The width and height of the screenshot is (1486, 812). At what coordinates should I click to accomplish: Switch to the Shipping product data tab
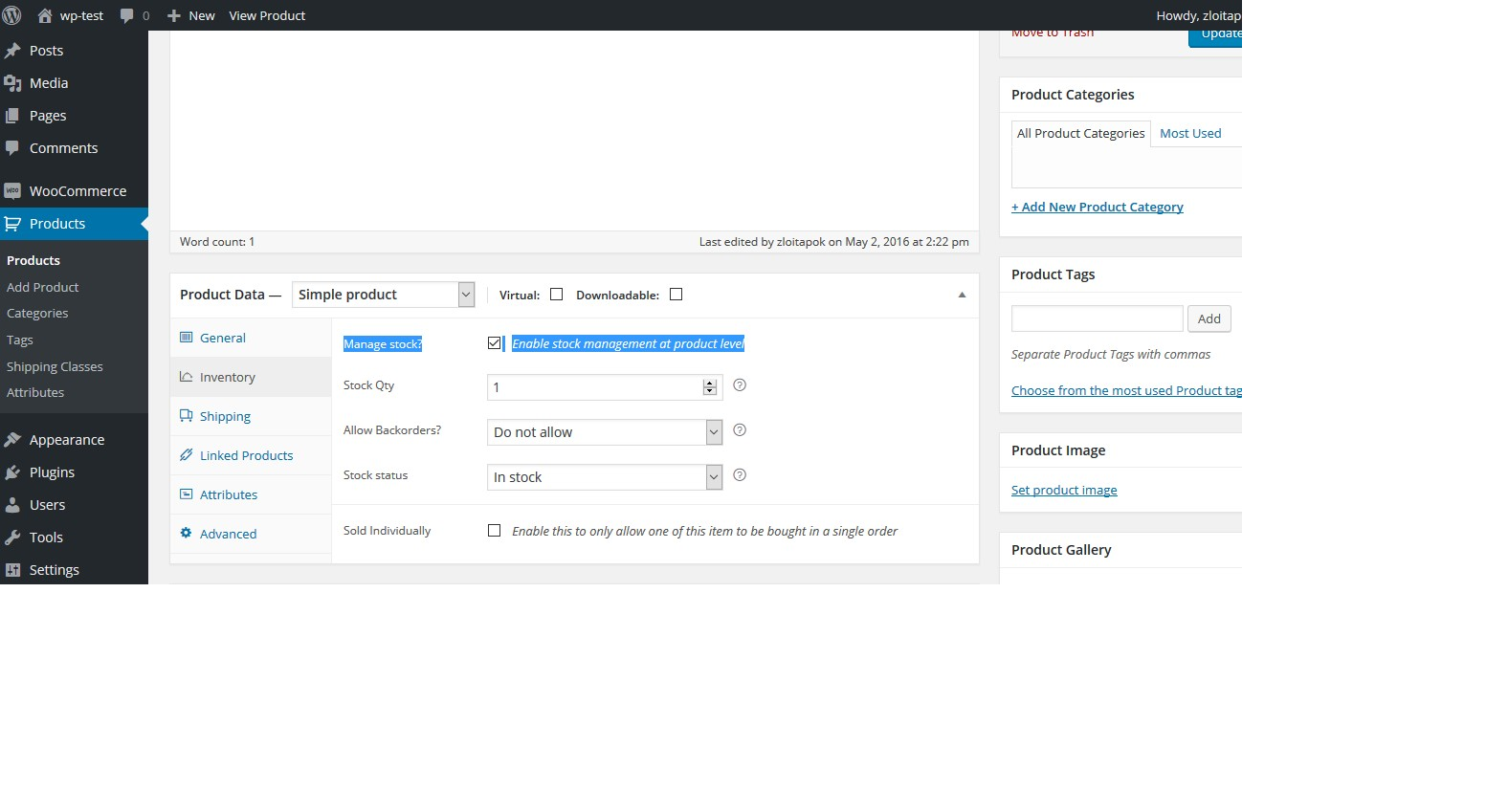tap(225, 417)
